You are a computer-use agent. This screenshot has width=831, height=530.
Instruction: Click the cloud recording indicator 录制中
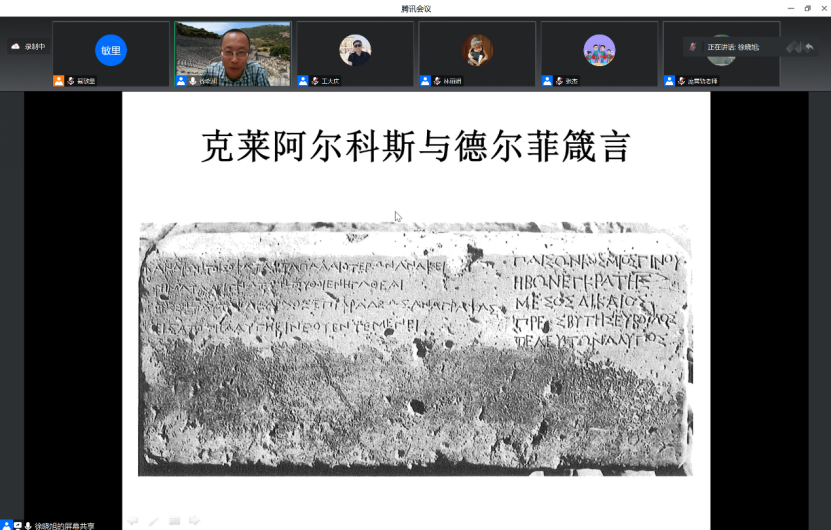coord(28,46)
